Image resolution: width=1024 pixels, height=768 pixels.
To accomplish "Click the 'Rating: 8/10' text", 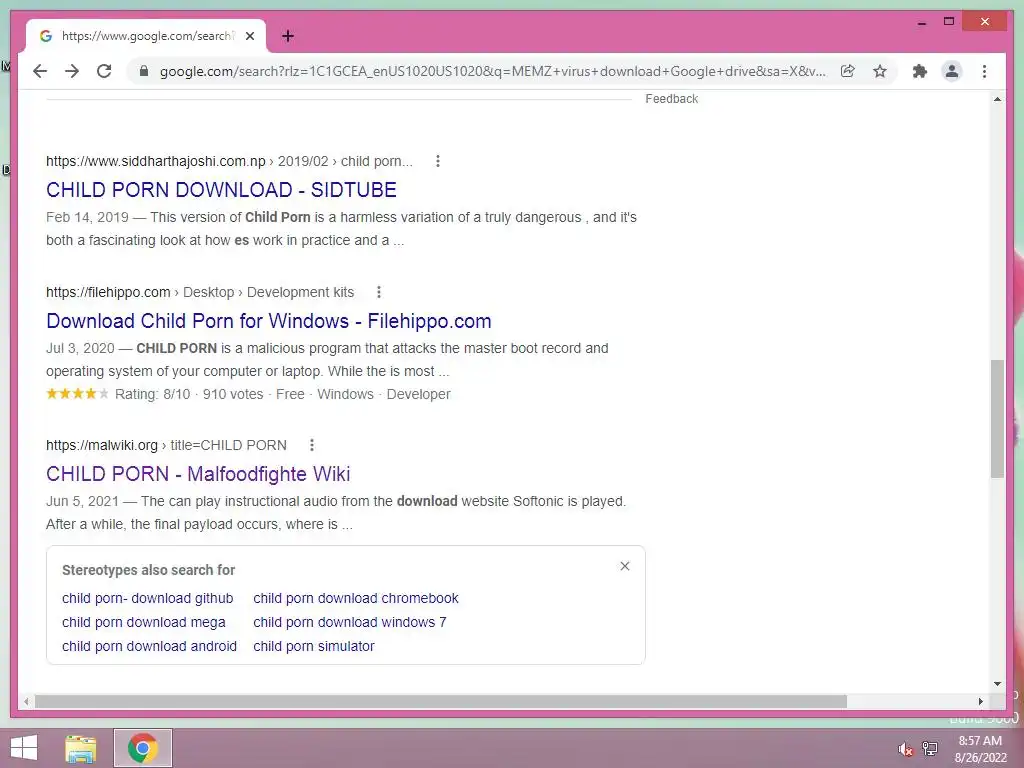I will tap(153, 394).
